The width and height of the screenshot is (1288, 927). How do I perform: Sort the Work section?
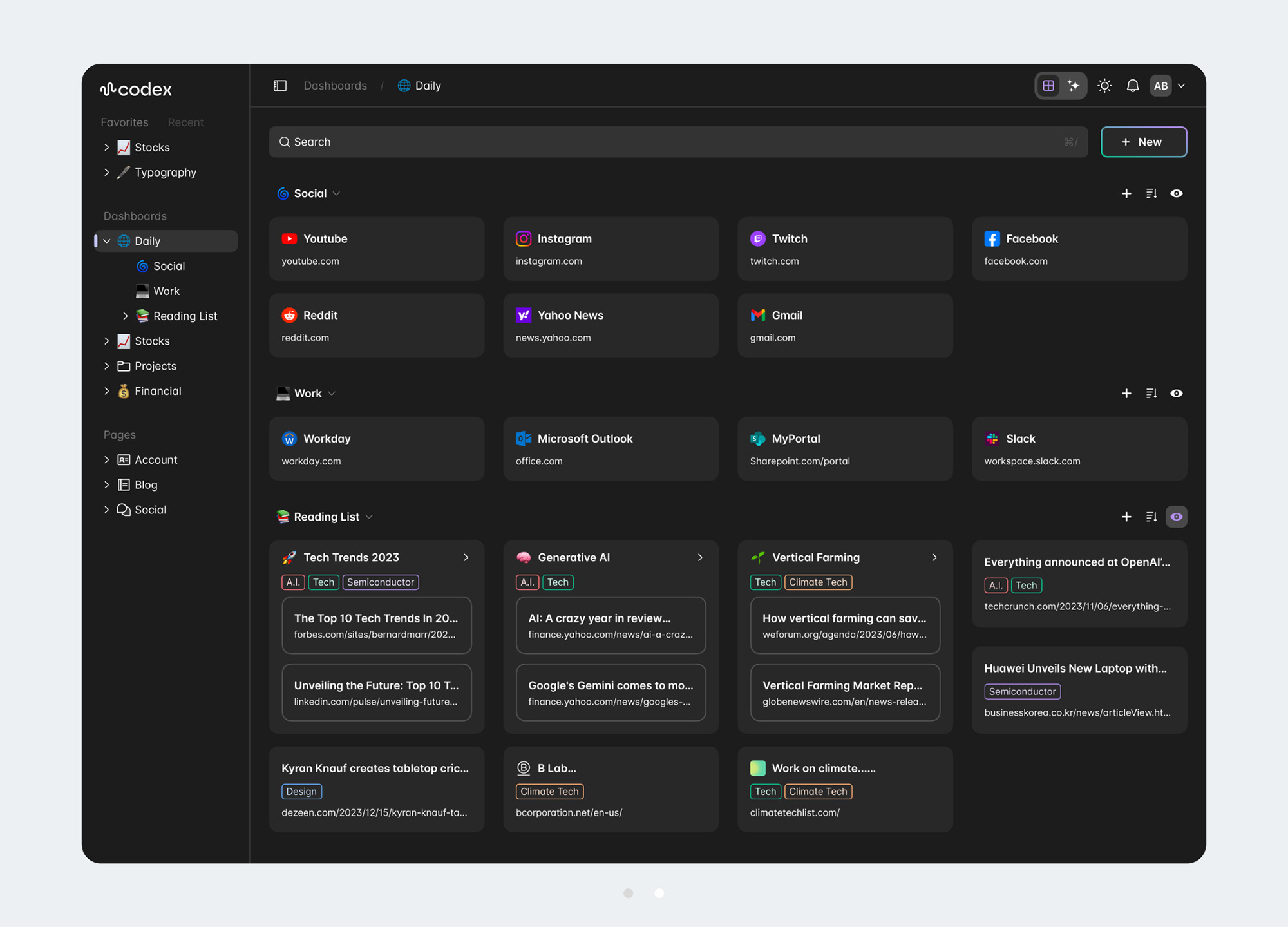[1151, 393]
